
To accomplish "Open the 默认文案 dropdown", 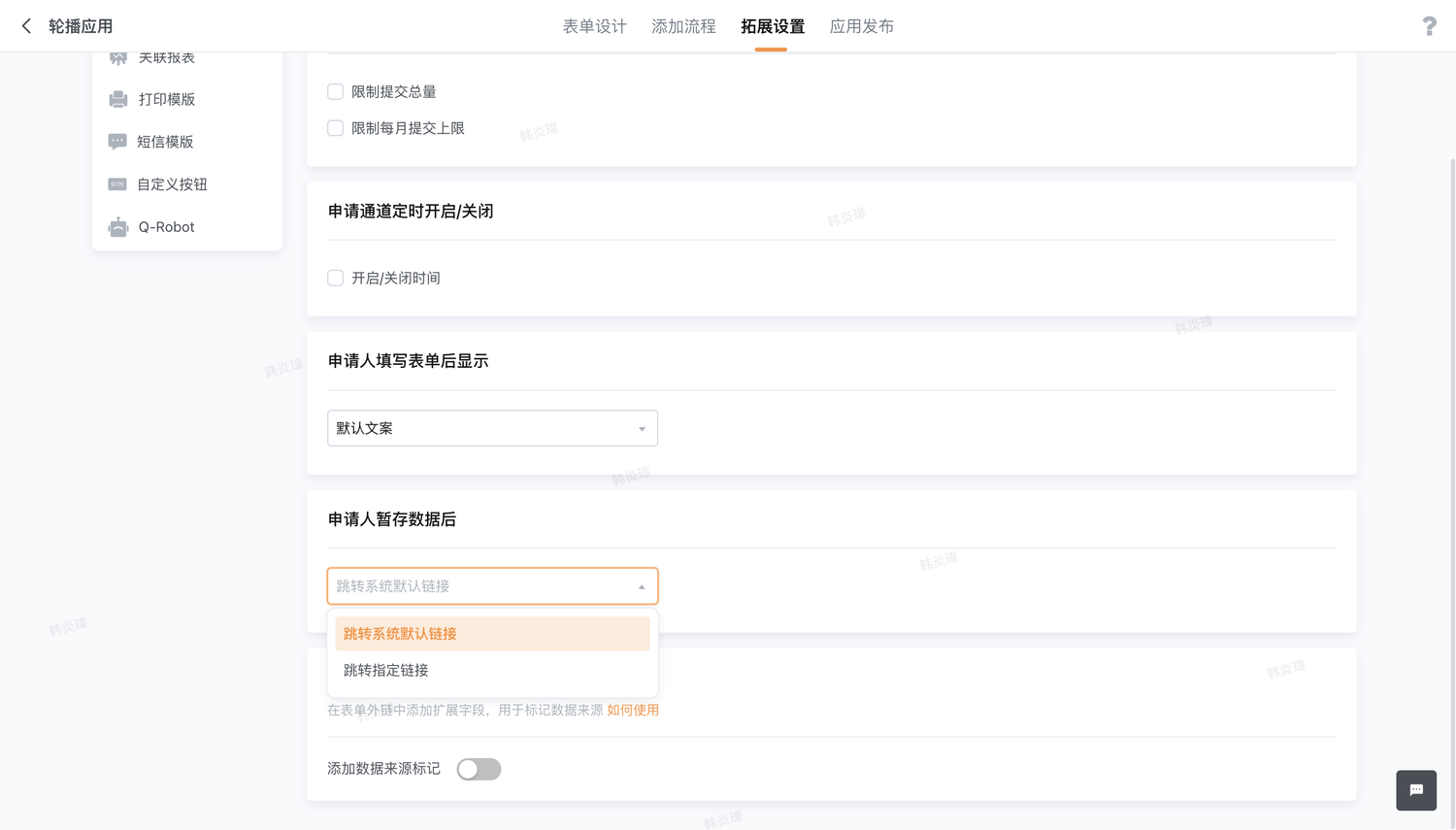I will pyautogui.click(x=492, y=428).
